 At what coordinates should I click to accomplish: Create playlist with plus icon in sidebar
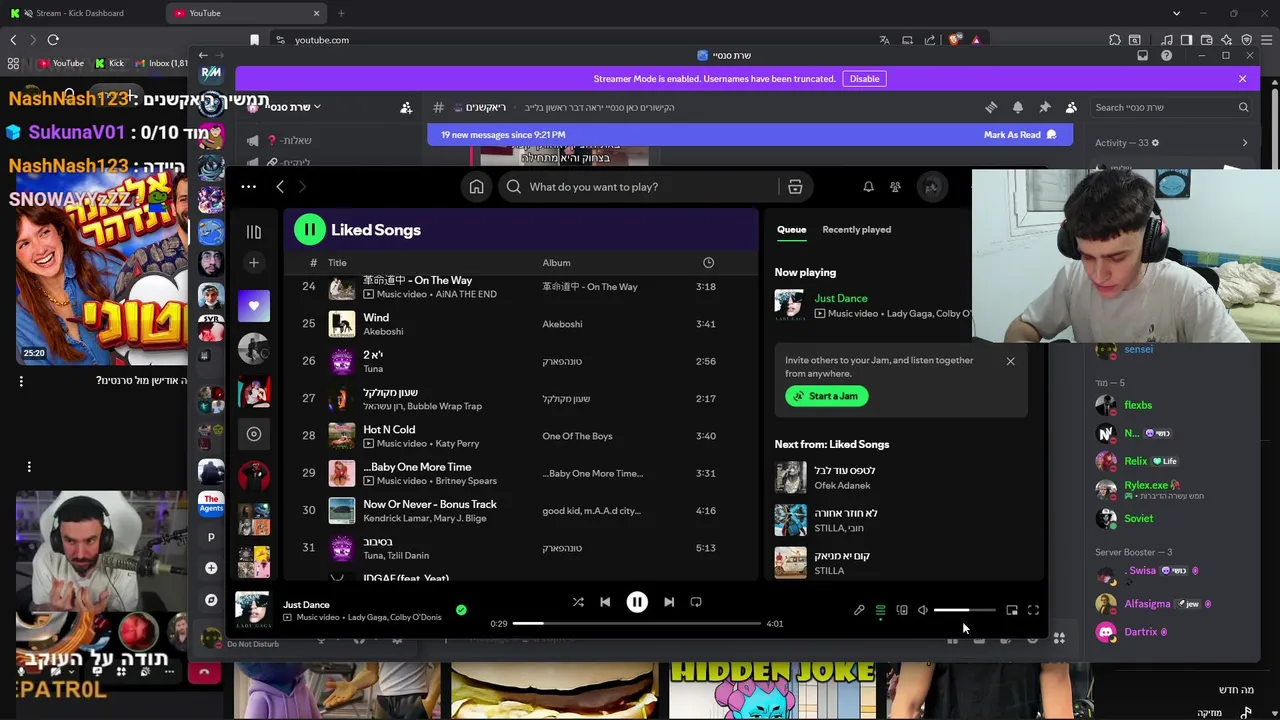coord(254,263)
